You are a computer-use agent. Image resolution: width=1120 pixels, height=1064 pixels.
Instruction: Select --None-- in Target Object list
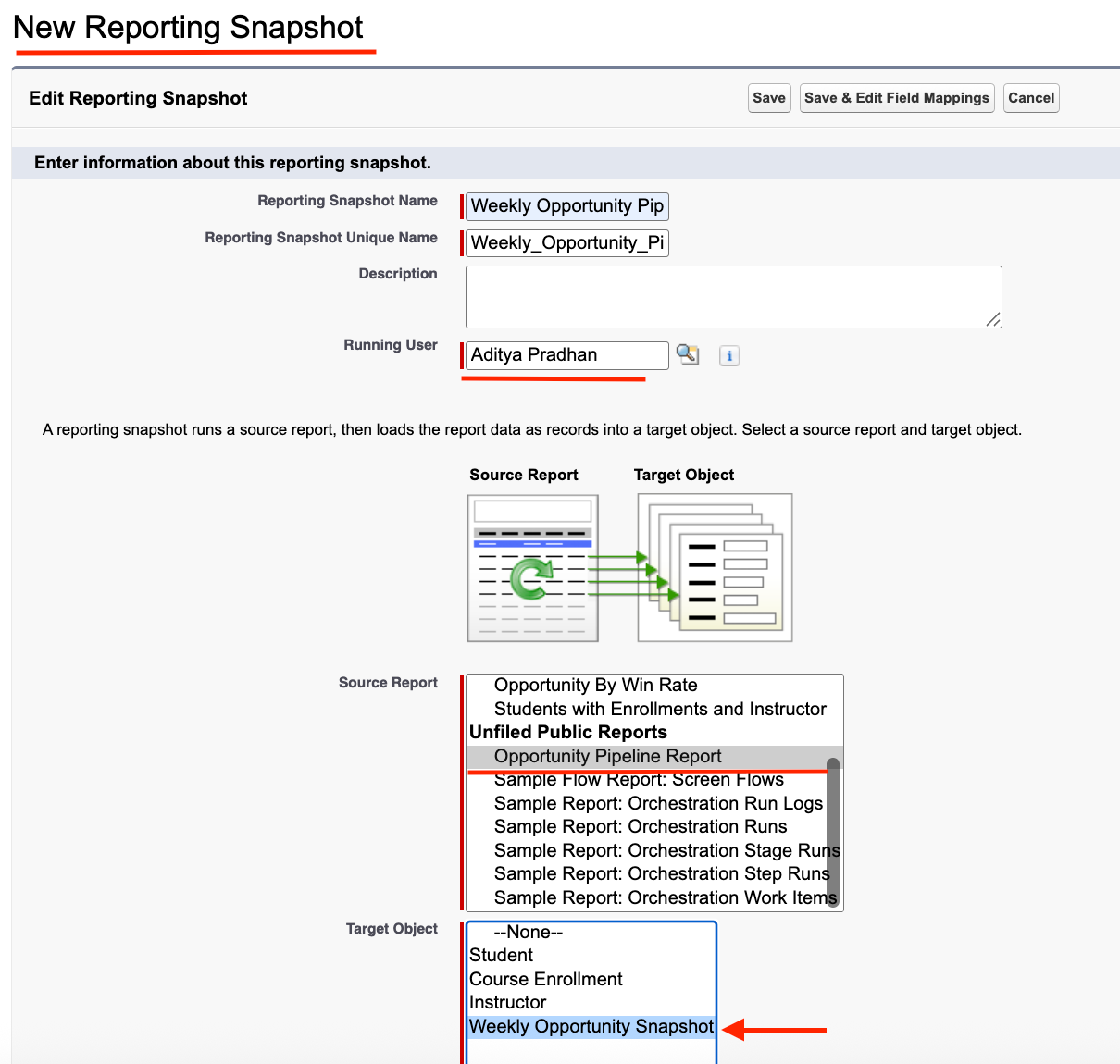[528, 932]
